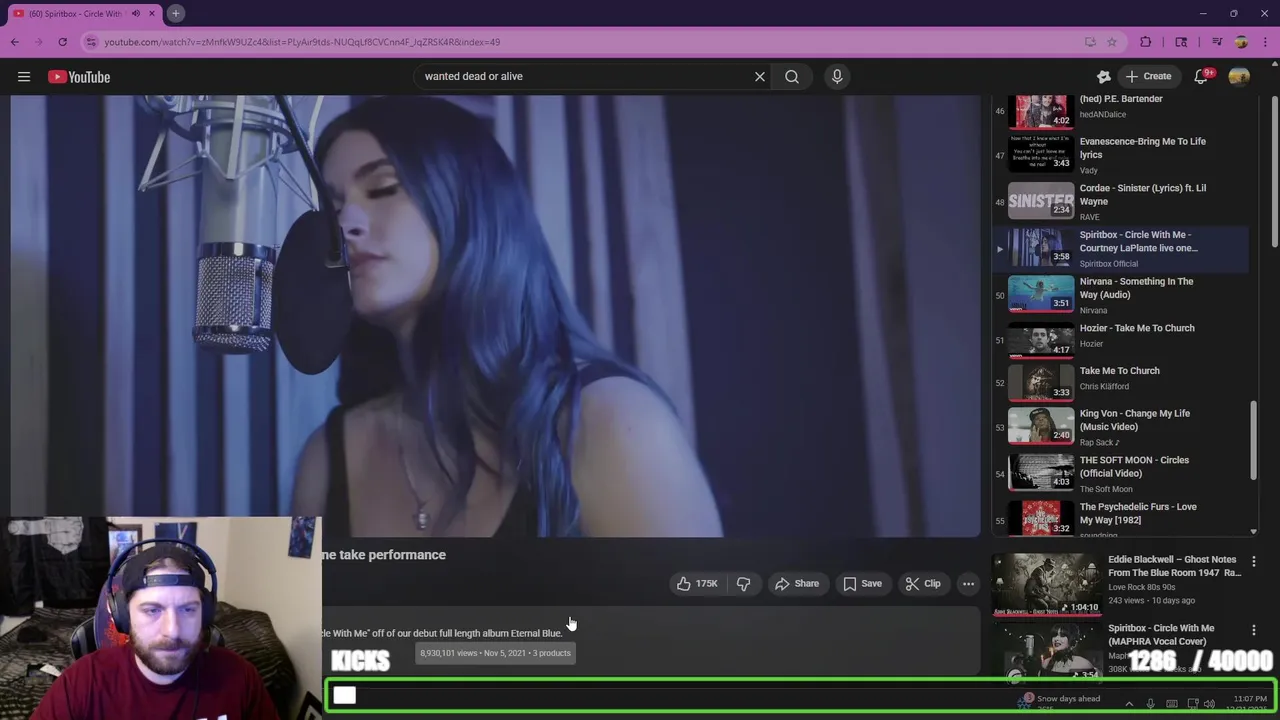Open options for MAPHRA Vocal Cover video
The width and height of the screenshot is (1280, 720).
pos(1254,630)
